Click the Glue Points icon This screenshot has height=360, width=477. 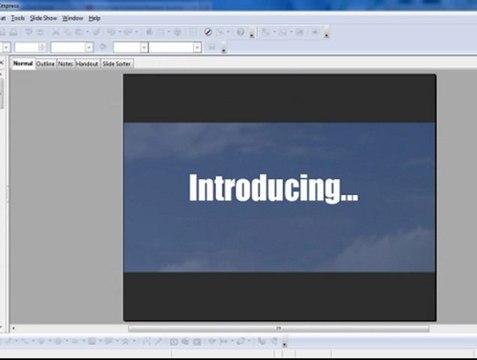point(158,341)
